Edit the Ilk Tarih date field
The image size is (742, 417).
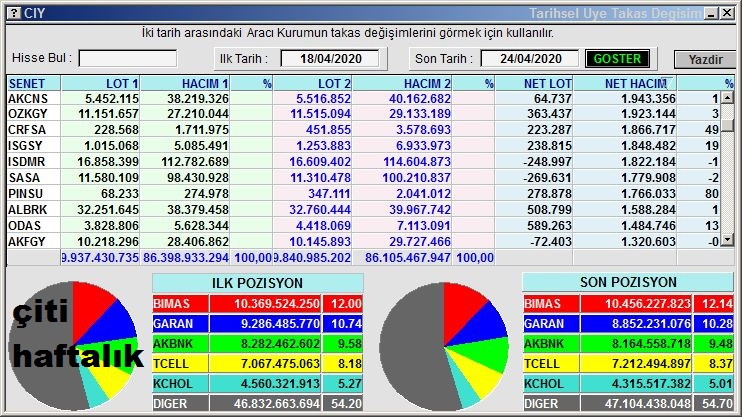330,59
